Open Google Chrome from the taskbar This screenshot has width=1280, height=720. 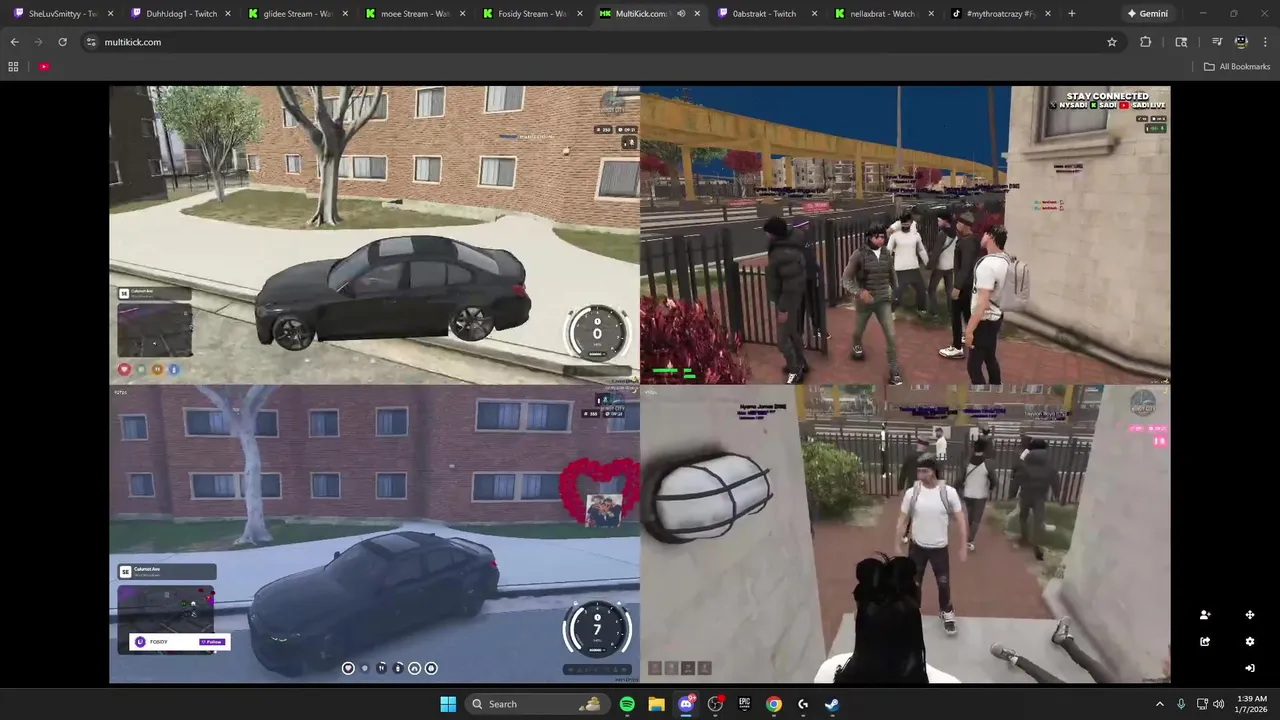click(x=773, y=704)
